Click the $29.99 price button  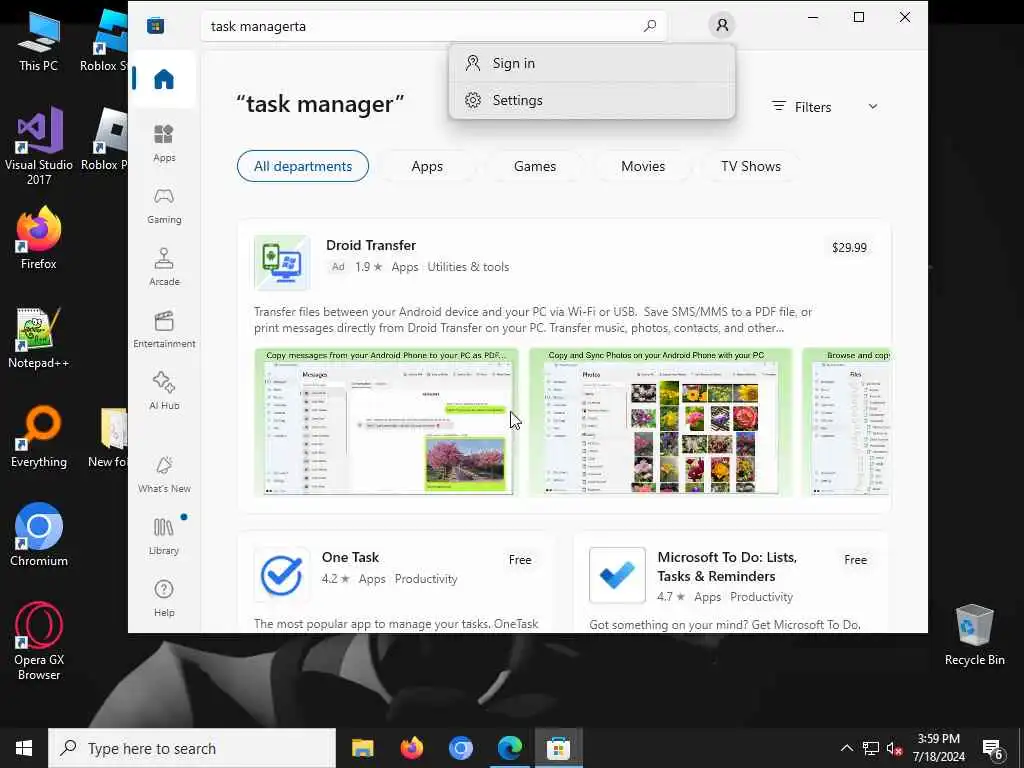pyautogui.click(x=849, y=248)
